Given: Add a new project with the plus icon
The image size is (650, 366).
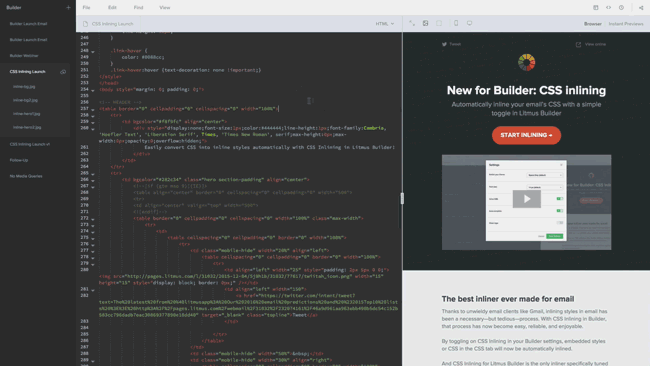Looking at the screenshot, I should coord(68,7).
